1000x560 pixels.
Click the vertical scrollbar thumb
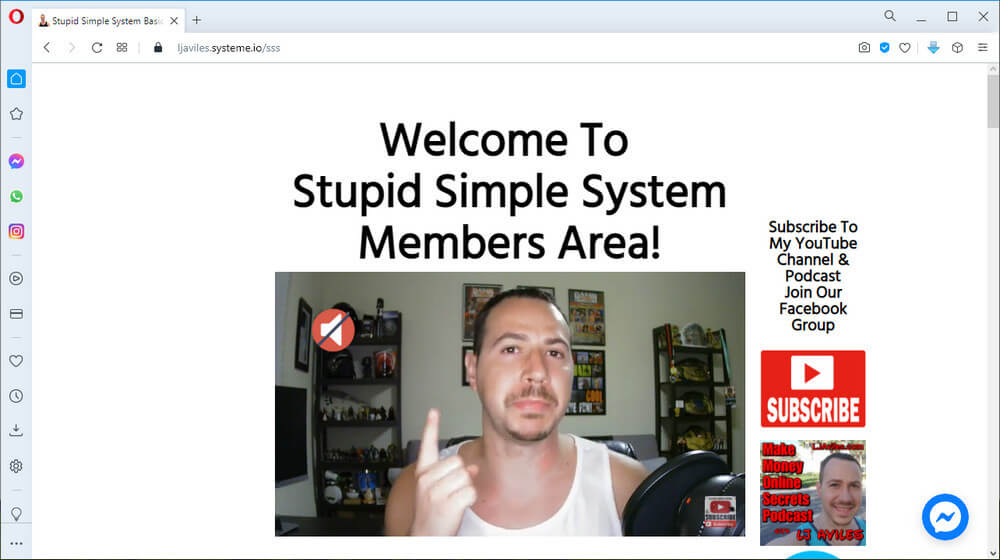[993, 101]
